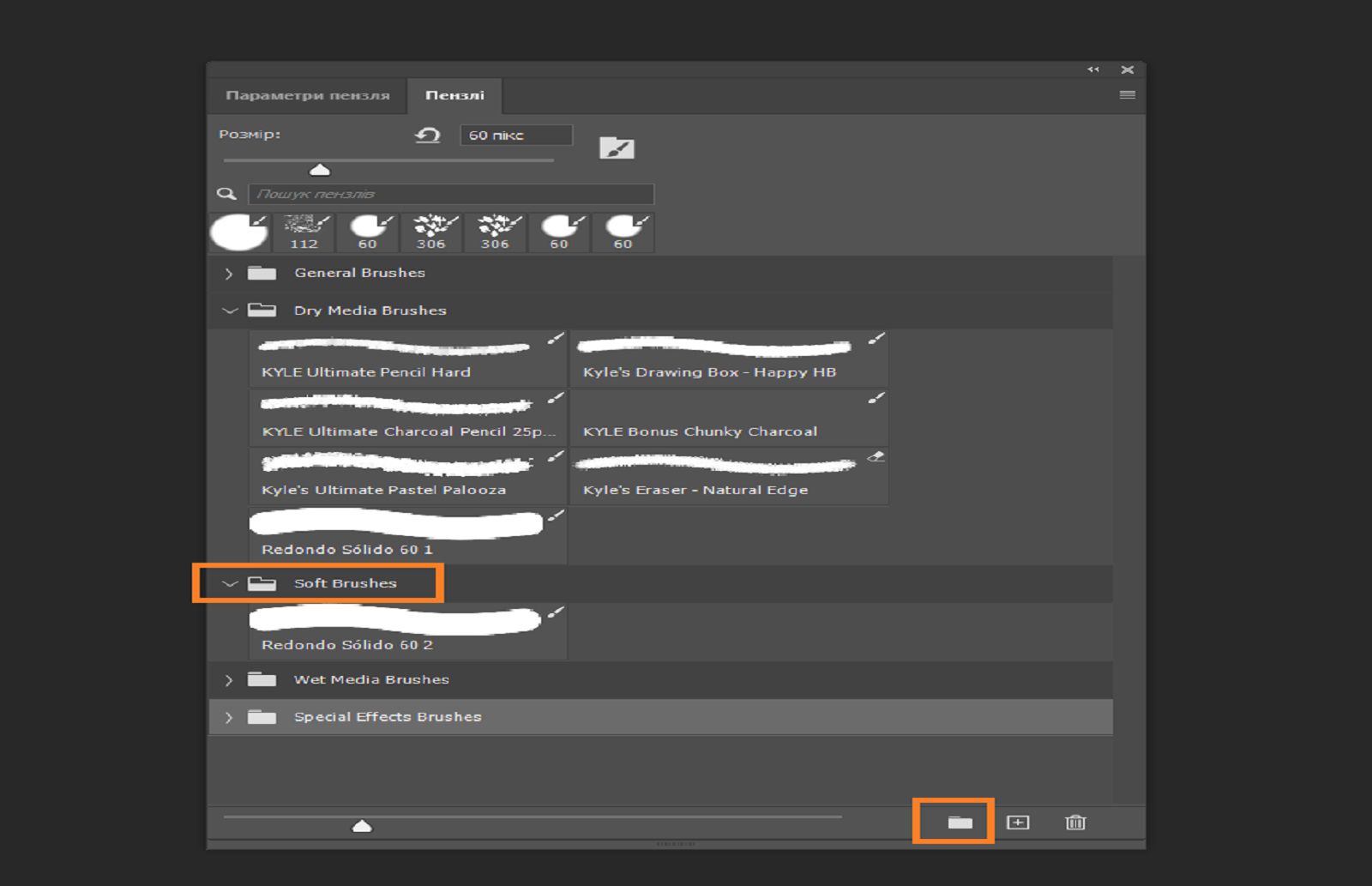Create a new brush group with the folder icon
The height and width of the screenshot is (886, 1372).
pyautogui.click(x=960, y=823)
